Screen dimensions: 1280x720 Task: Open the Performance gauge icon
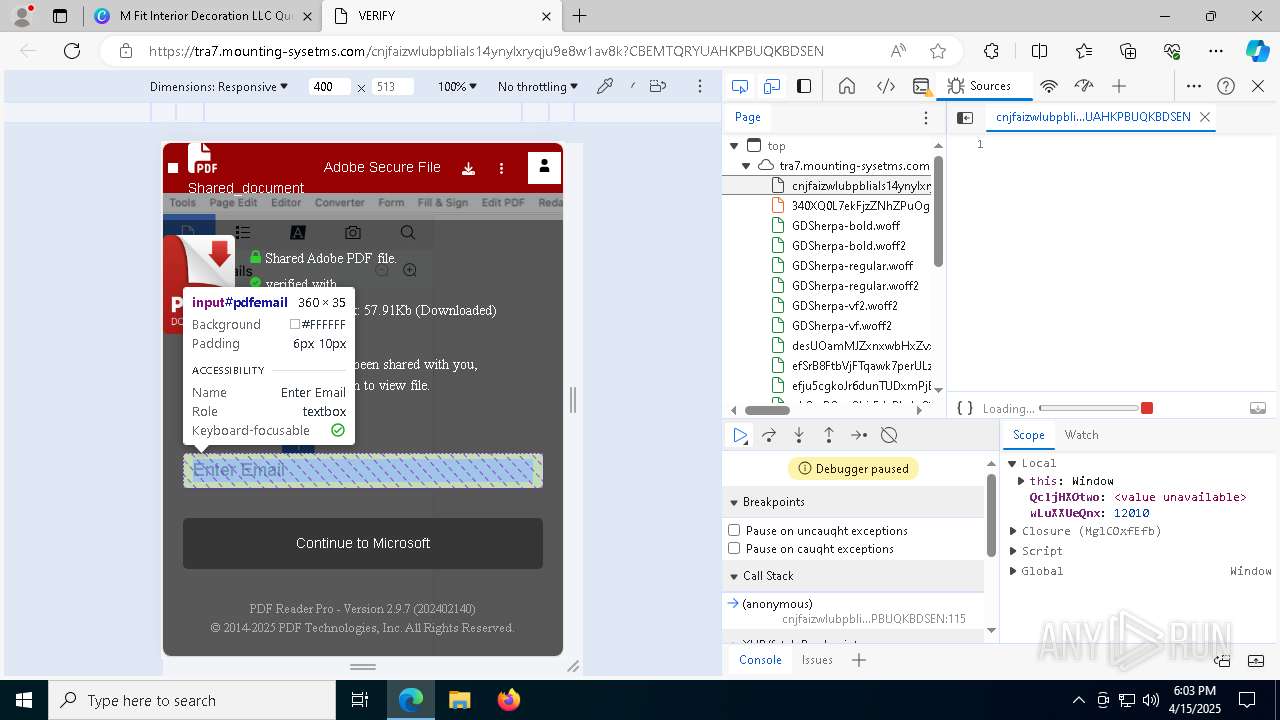coord(1084,86)
